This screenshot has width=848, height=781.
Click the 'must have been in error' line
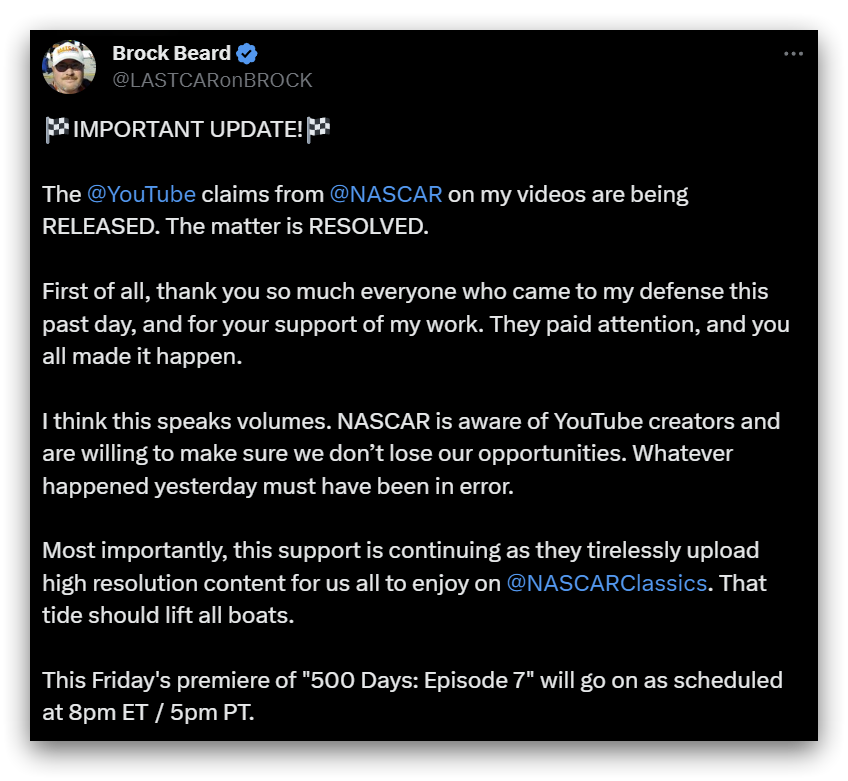(x=388, y=486)
